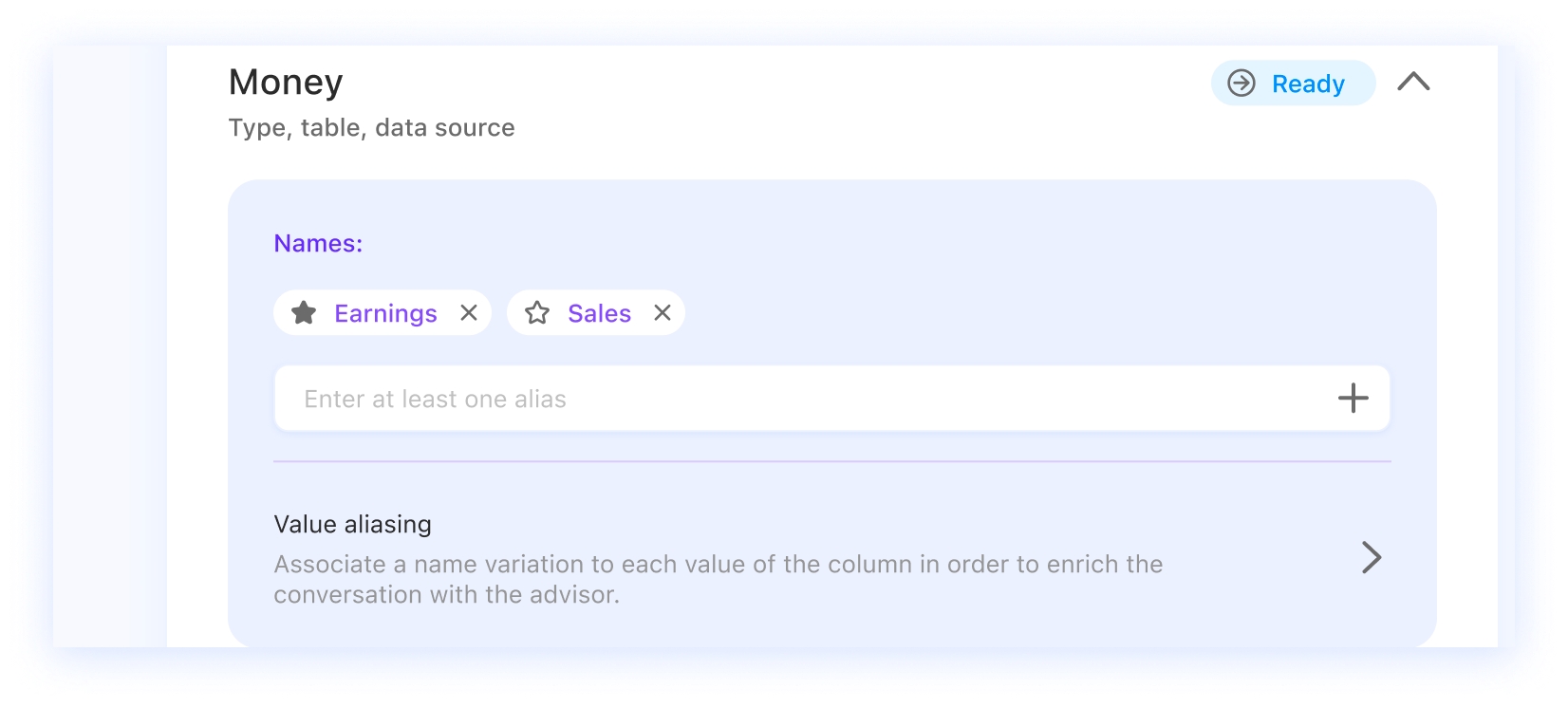Focus the 'Enter at least one alias' field

[797, 399]
